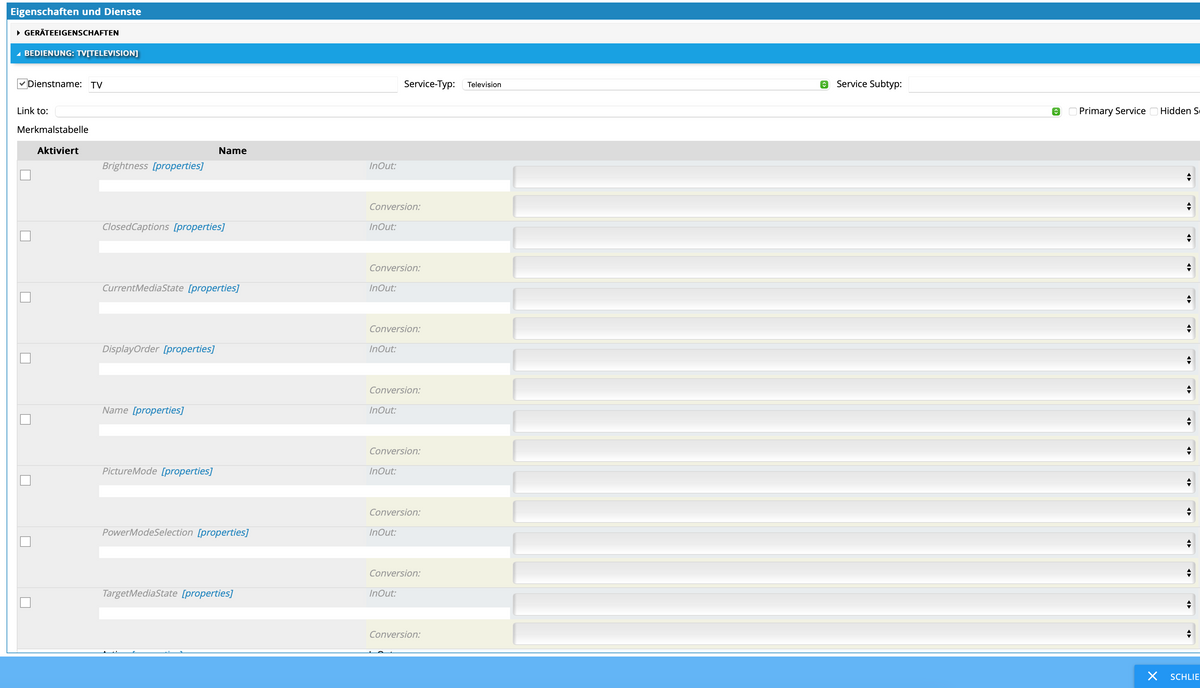The image size is (1200, 688).
Task: Open the PictureMode InOut dropdown
Action: click(x=855, y=482)
